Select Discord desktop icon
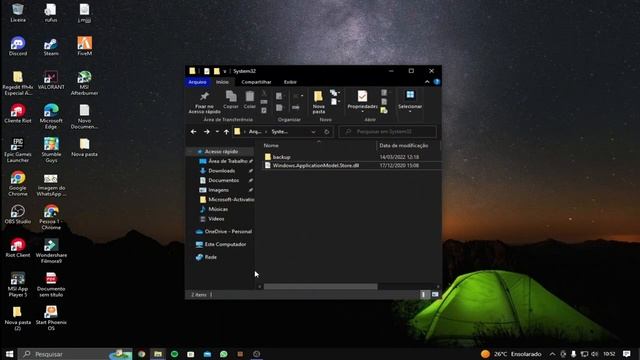Image resolution: width=640 pixels, height=360 pixels. pos(18,46)
